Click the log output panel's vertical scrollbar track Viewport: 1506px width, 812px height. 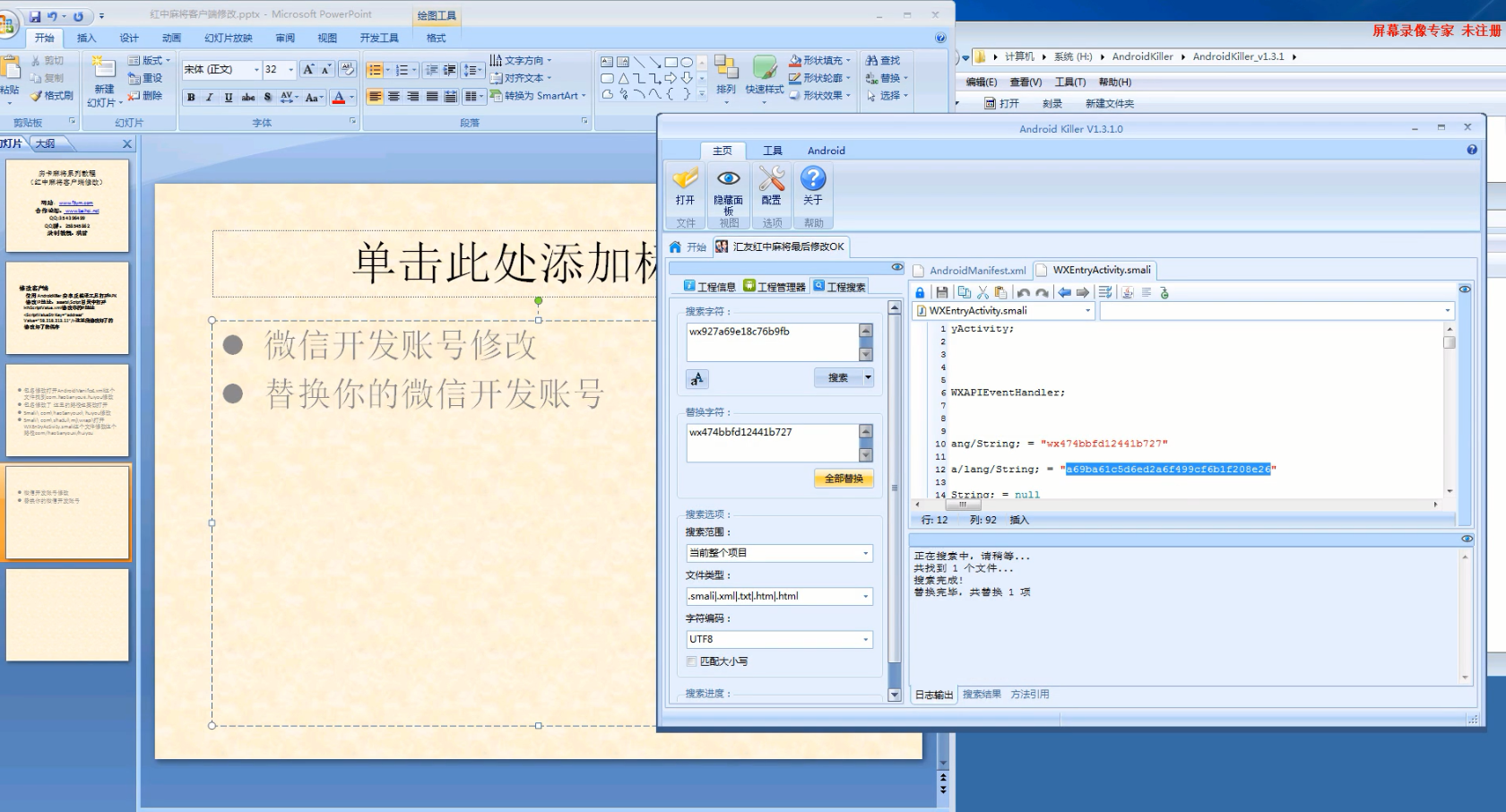tap(1466, 617)
